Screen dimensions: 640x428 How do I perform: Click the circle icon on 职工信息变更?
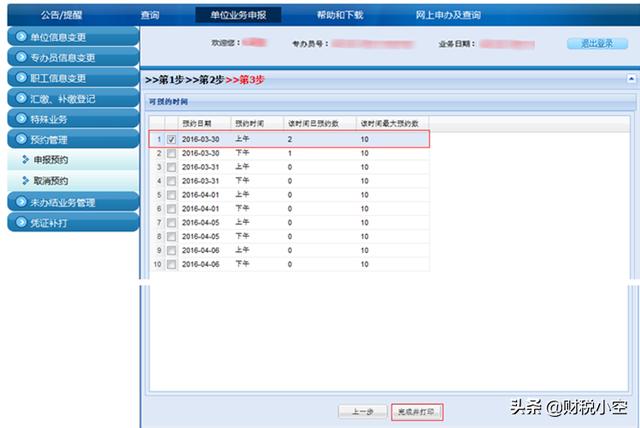[21, 77]
